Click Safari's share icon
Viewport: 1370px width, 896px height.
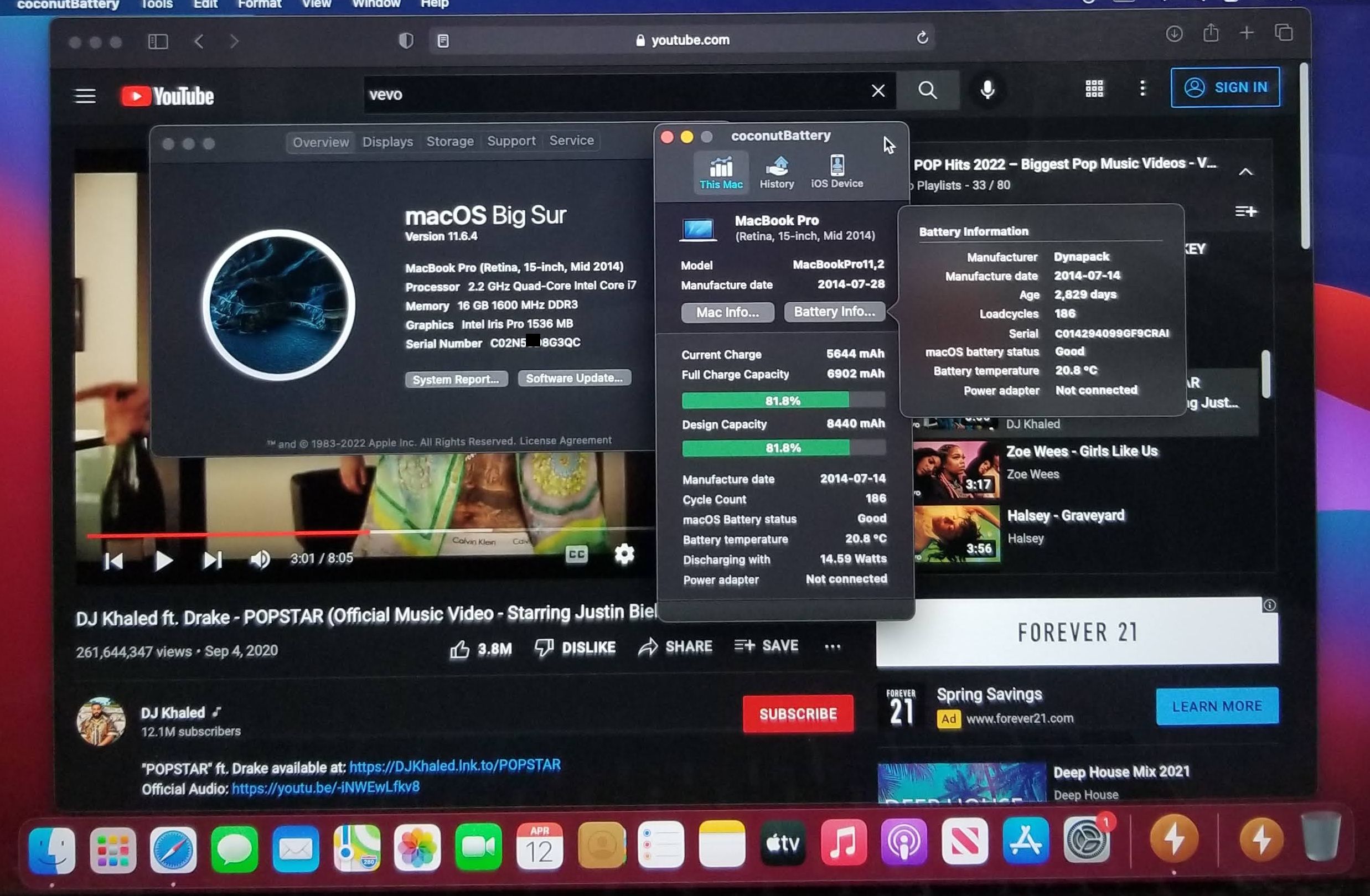click(x=1211, y=33)
